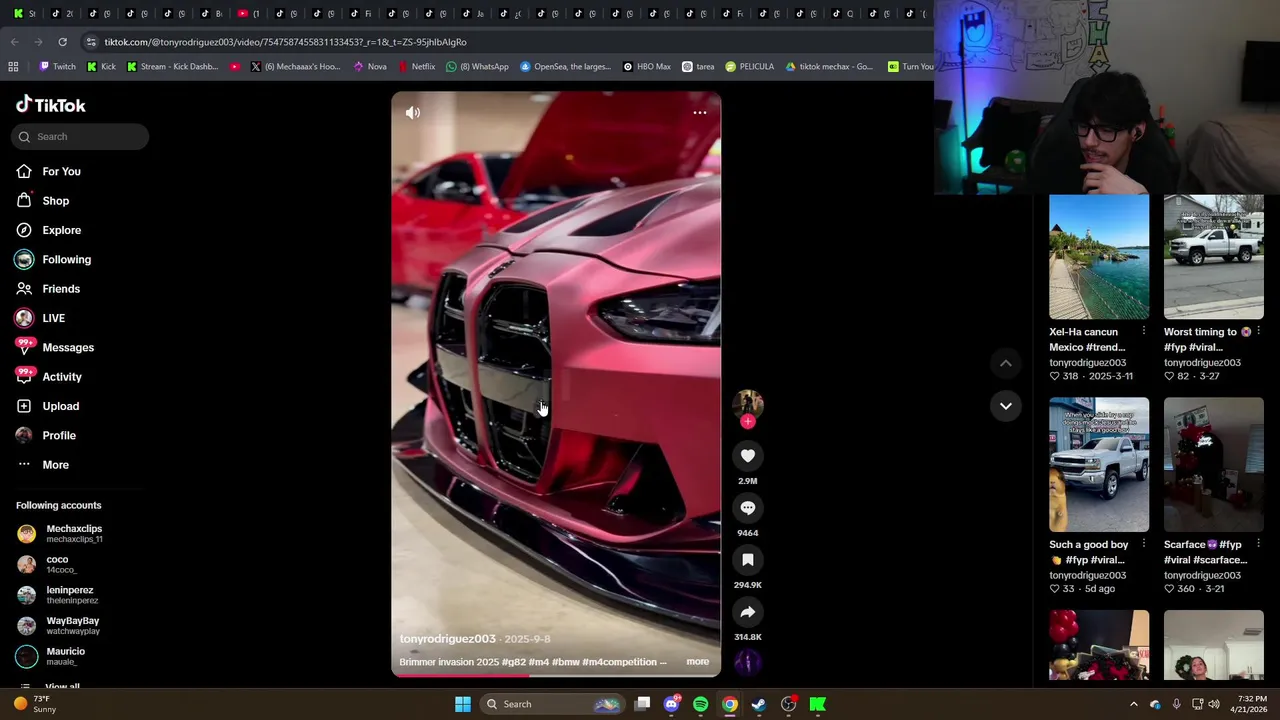Image resolution: width=1280 pixels, height=720 pixels.
Task: Open the Chrome apps grid icon
Action: [13, 67]
